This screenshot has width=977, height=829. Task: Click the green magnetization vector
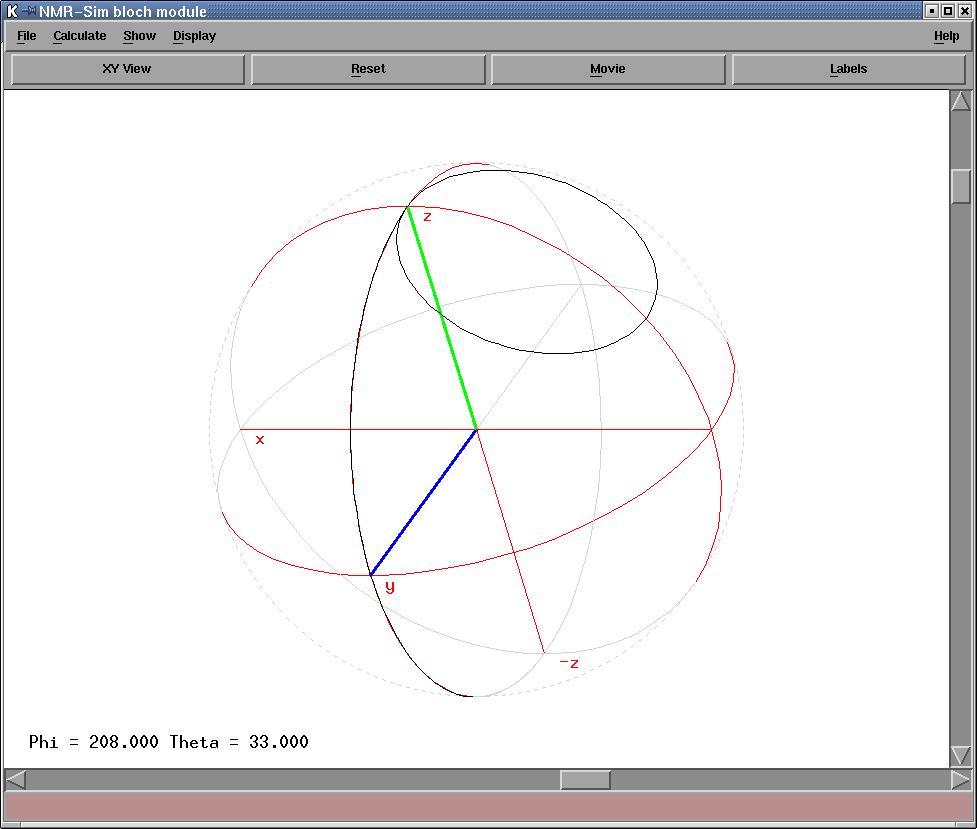[442, 318]
